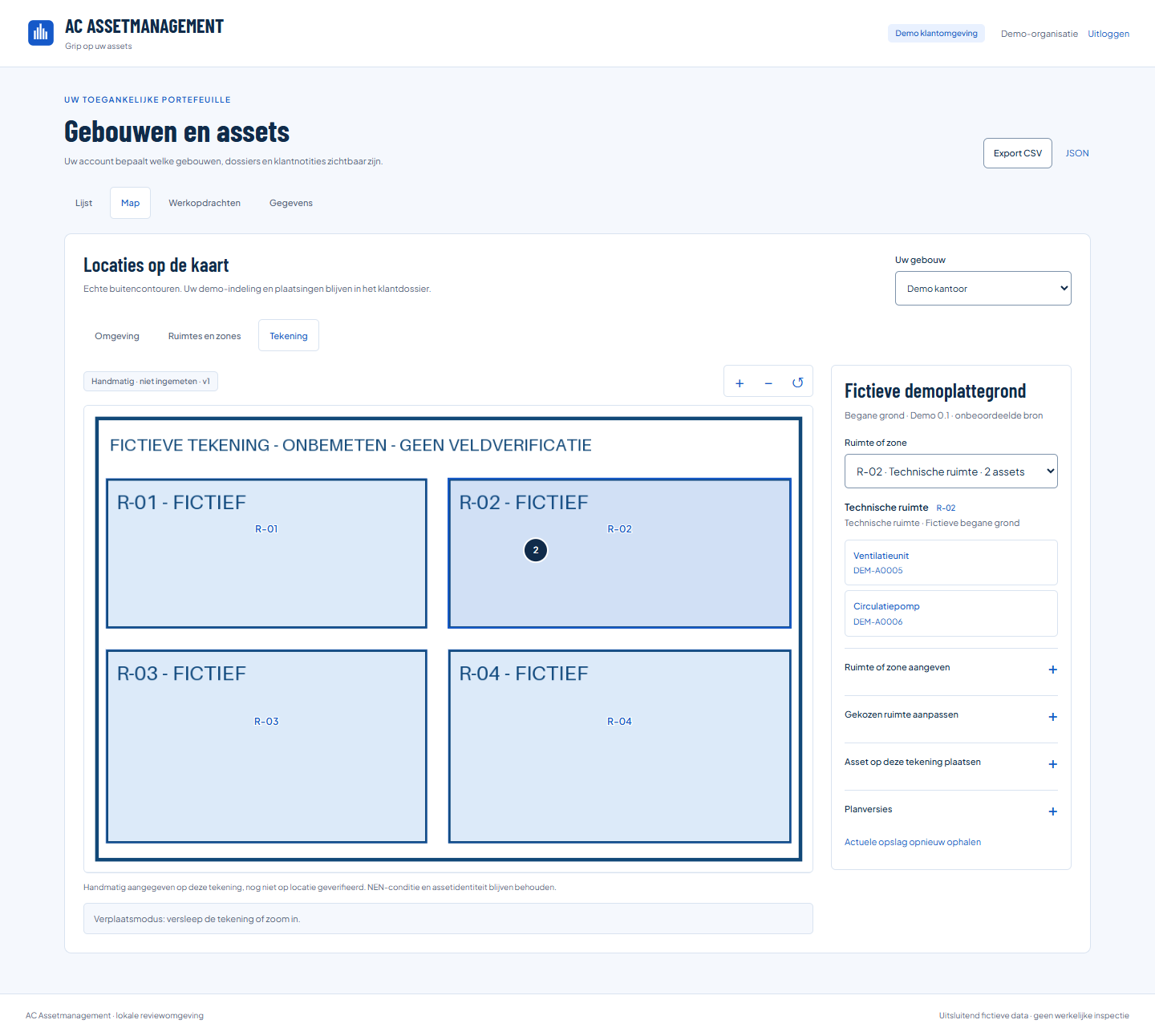The image size is (1155, 1036).
Task: Reset the drawing view with rotate icon
Action: point(797,383)
